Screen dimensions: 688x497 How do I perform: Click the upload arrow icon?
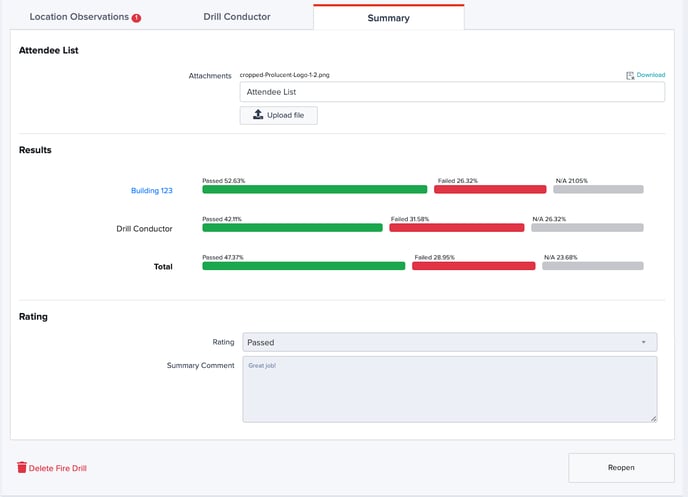point(258,114)
